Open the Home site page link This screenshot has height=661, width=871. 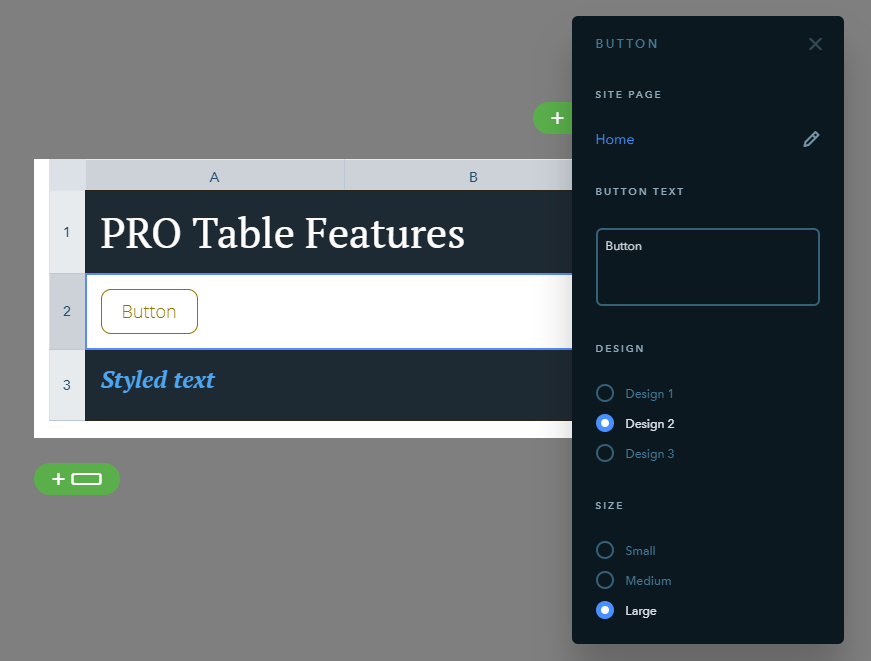point(614,139)
